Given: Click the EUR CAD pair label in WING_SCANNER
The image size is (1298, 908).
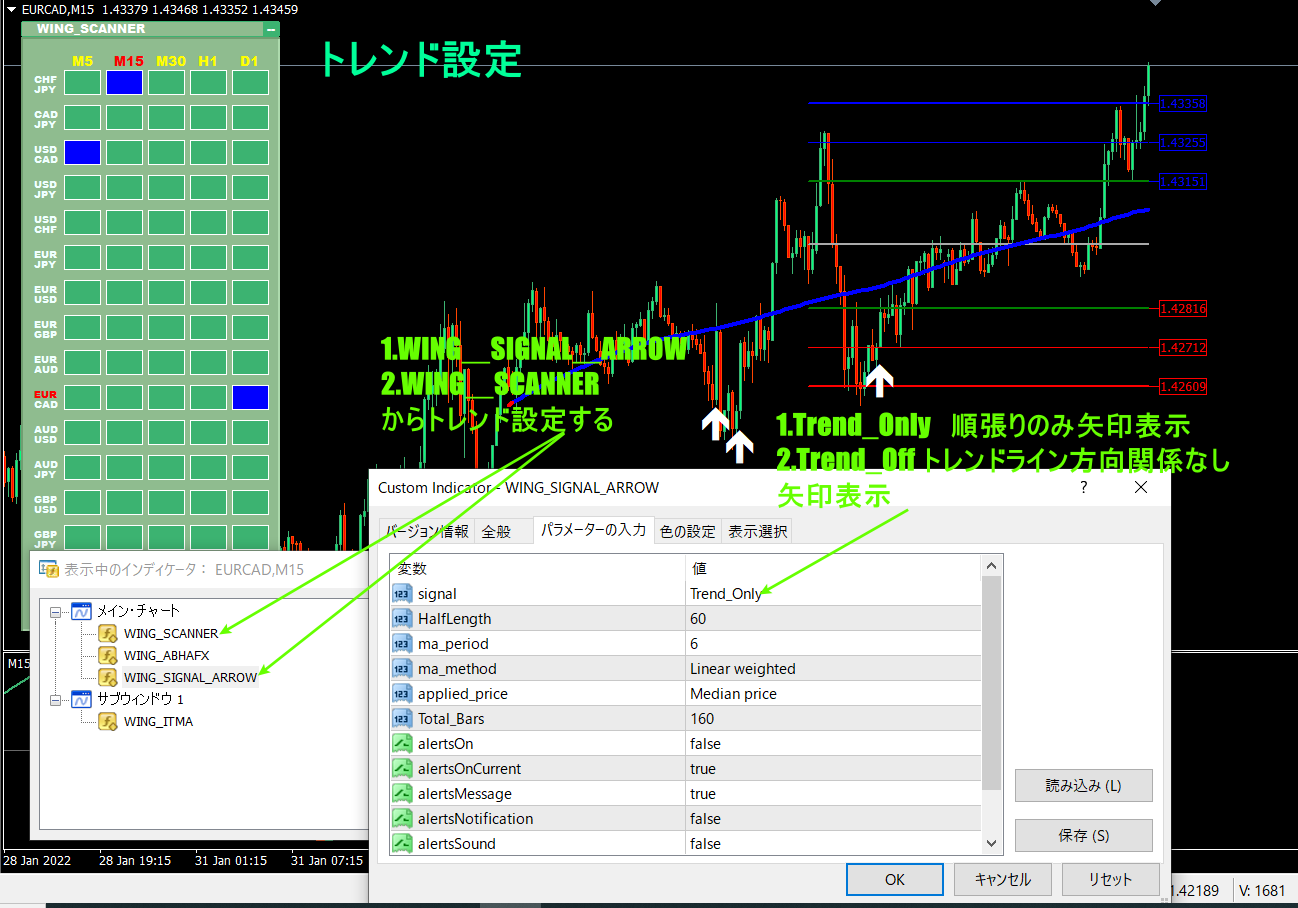Looking at the screenshot, I should (46, 399).
